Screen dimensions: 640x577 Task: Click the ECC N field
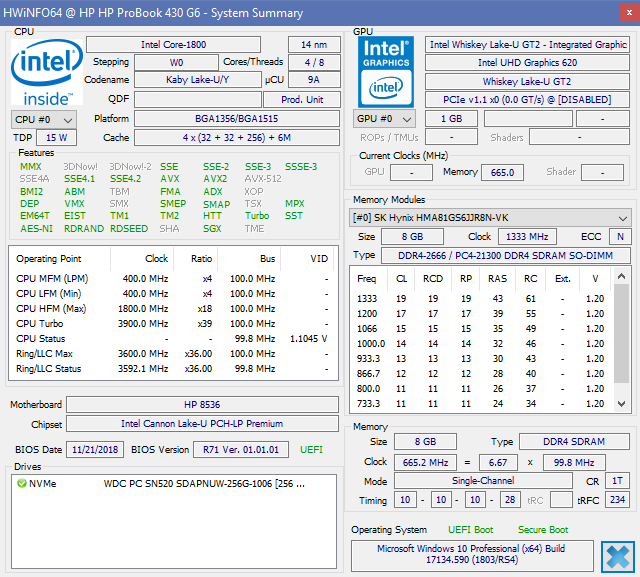(x=620, y=237)
